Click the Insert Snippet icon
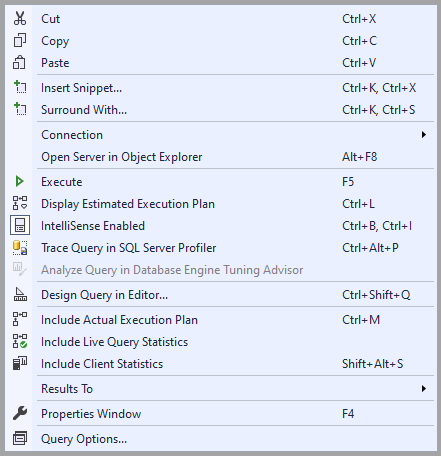The image size is (441, 456). tap(20, 88)
